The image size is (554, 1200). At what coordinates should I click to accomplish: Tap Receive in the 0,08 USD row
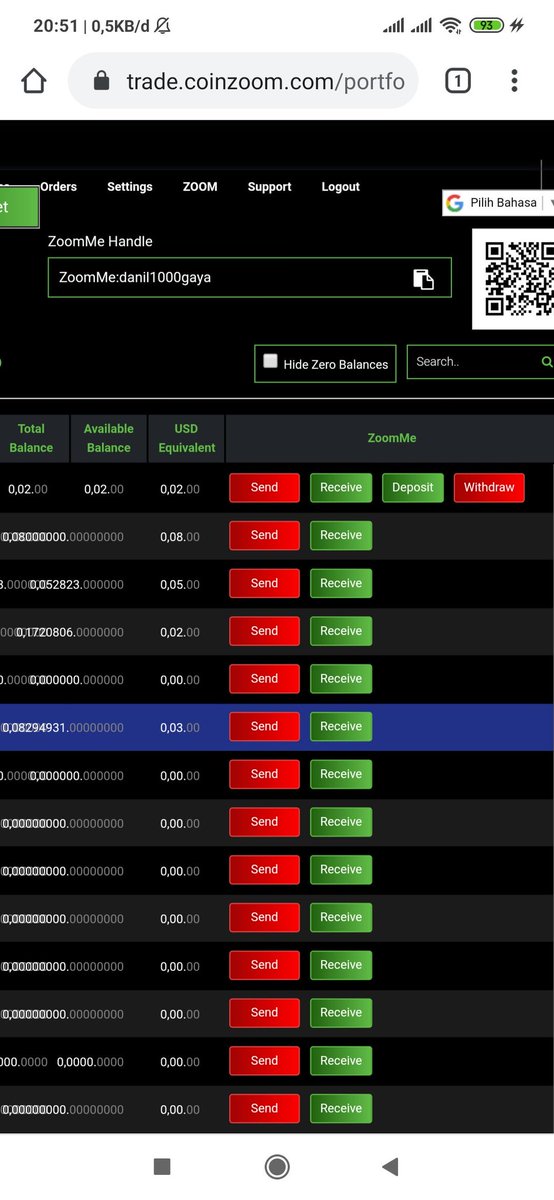[341, 536]
